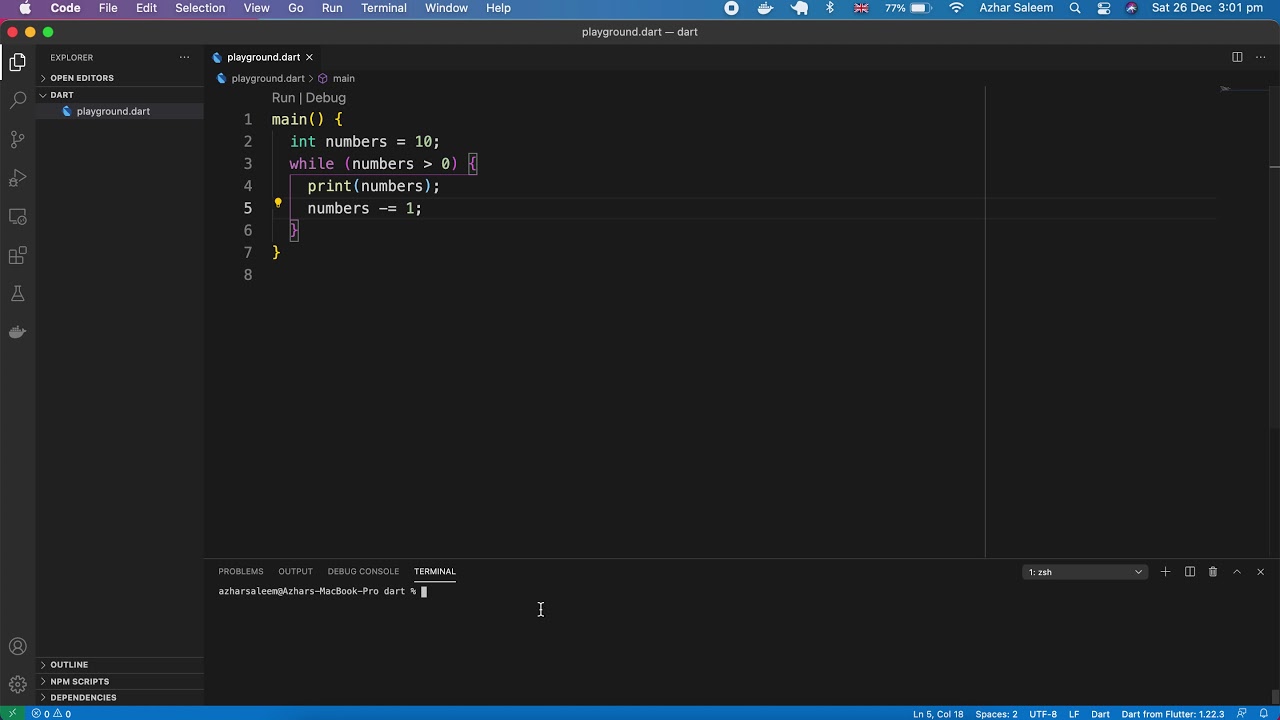
Task: Open the Remote Explorer icon
Action: [17, 217]
